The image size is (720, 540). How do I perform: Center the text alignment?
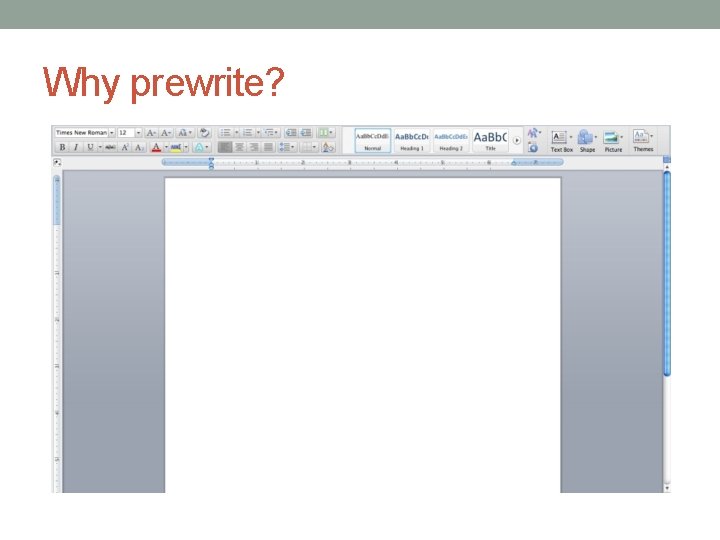239,147
